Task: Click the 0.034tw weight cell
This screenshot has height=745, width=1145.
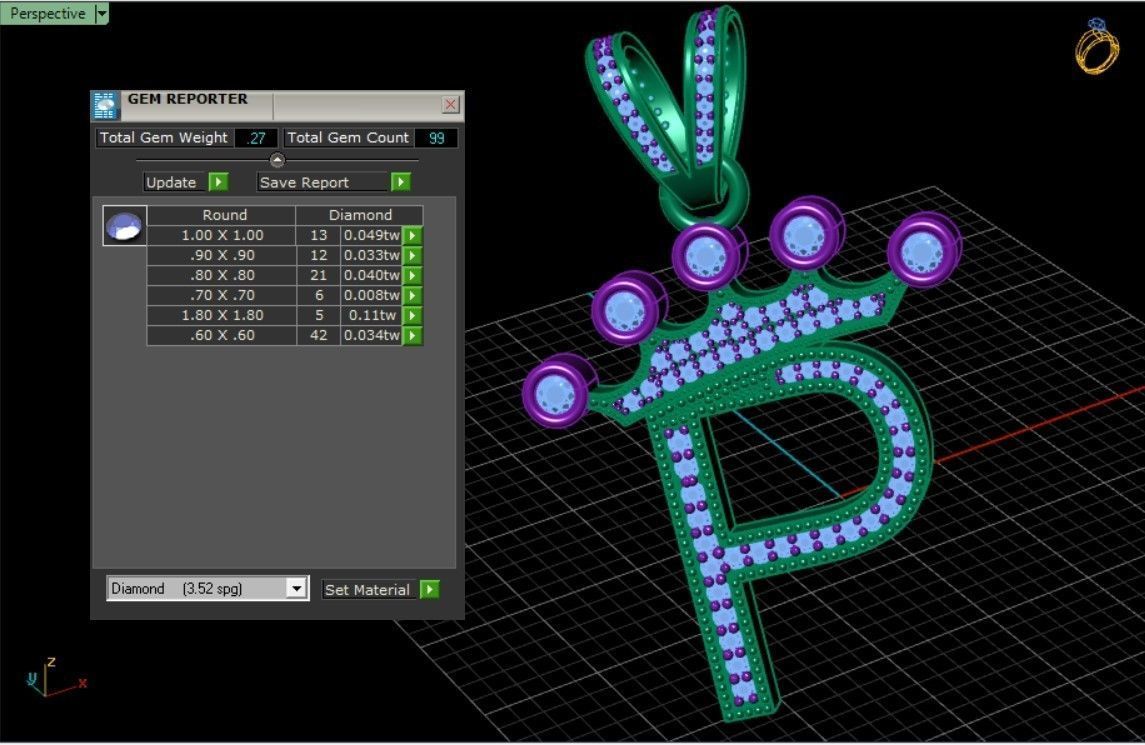Action: click(372, 335)
